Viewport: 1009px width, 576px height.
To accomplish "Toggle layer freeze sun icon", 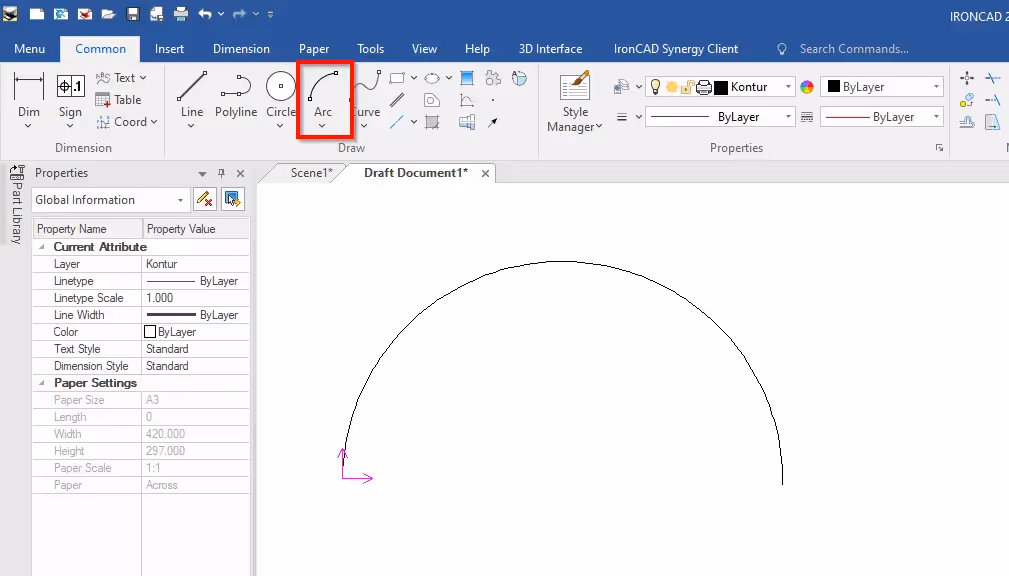I will [x=672, y=87].
